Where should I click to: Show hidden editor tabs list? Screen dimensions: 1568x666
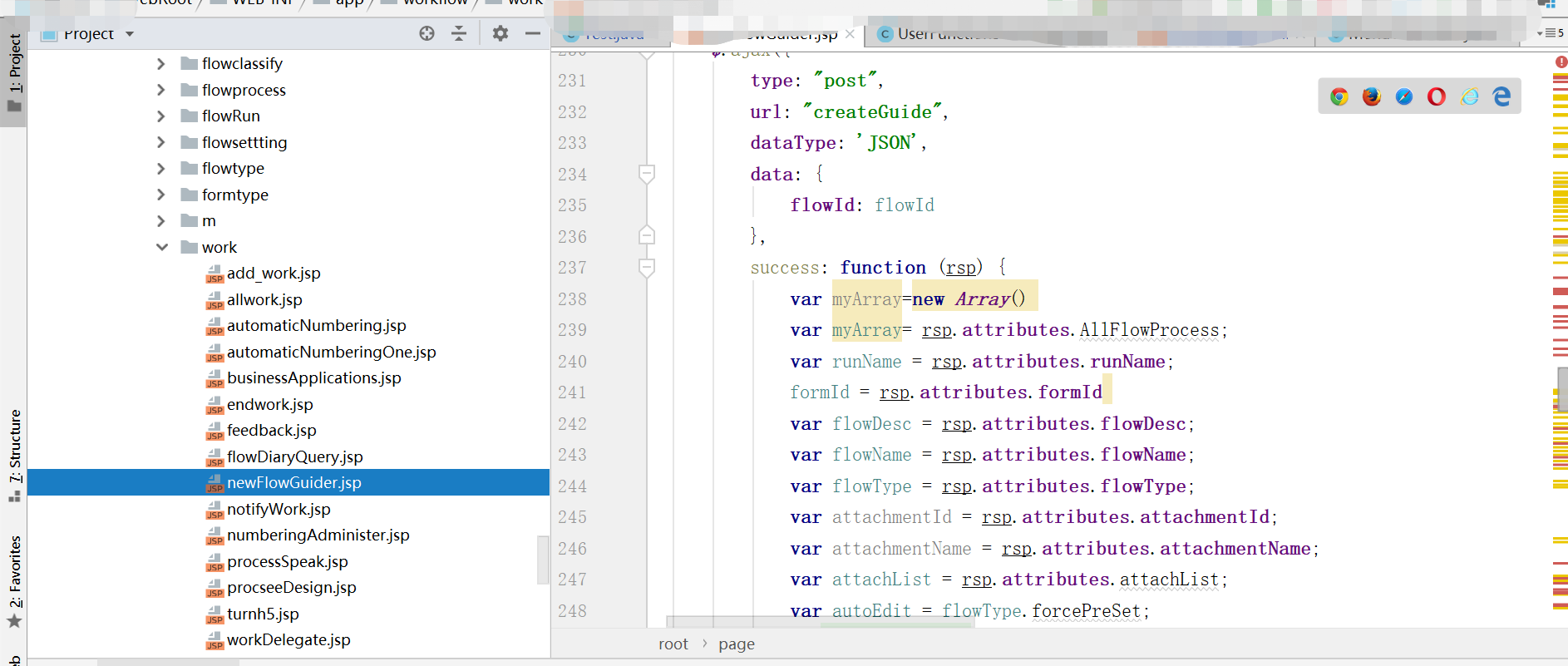[x=1551, y=33]
